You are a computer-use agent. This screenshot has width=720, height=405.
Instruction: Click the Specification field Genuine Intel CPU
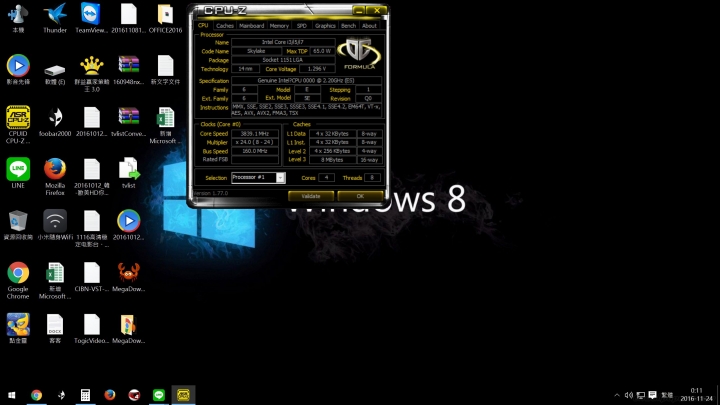(306, 80)
